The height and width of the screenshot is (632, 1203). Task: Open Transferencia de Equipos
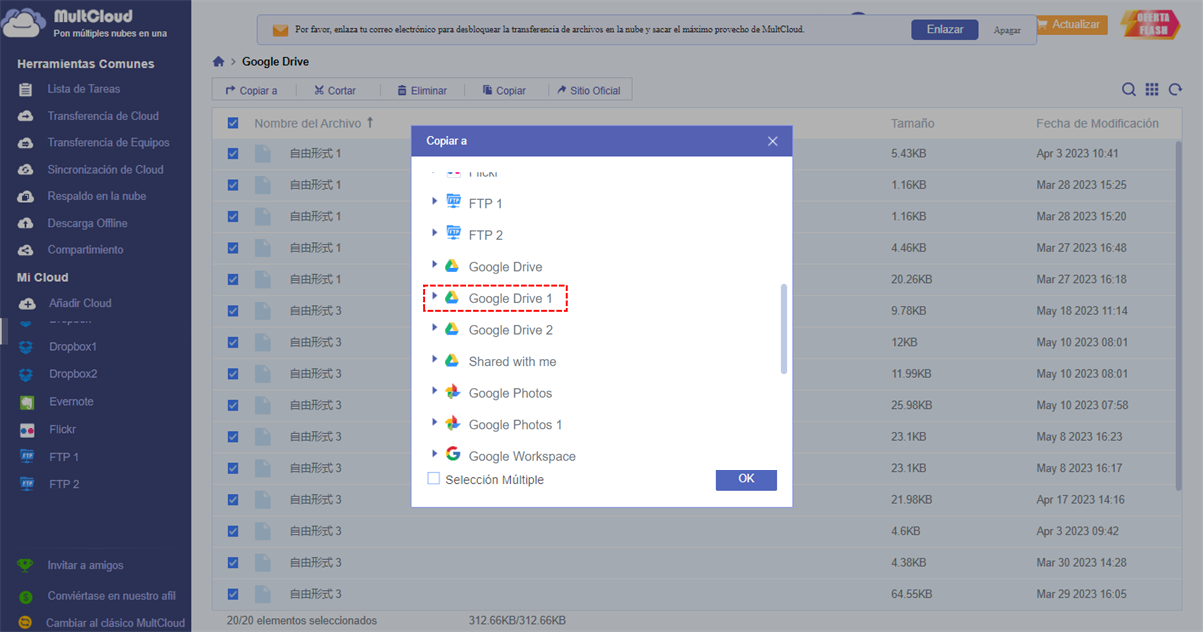(x=108, y=143)
